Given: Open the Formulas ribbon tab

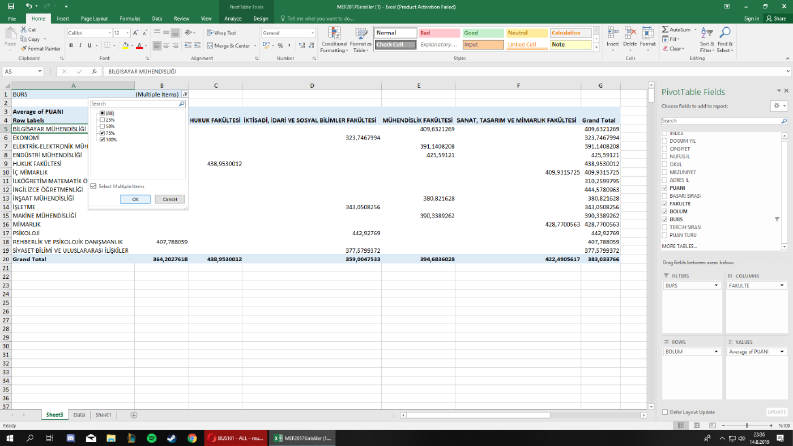Looking at the screenshot, I should [x=130, y=19].
